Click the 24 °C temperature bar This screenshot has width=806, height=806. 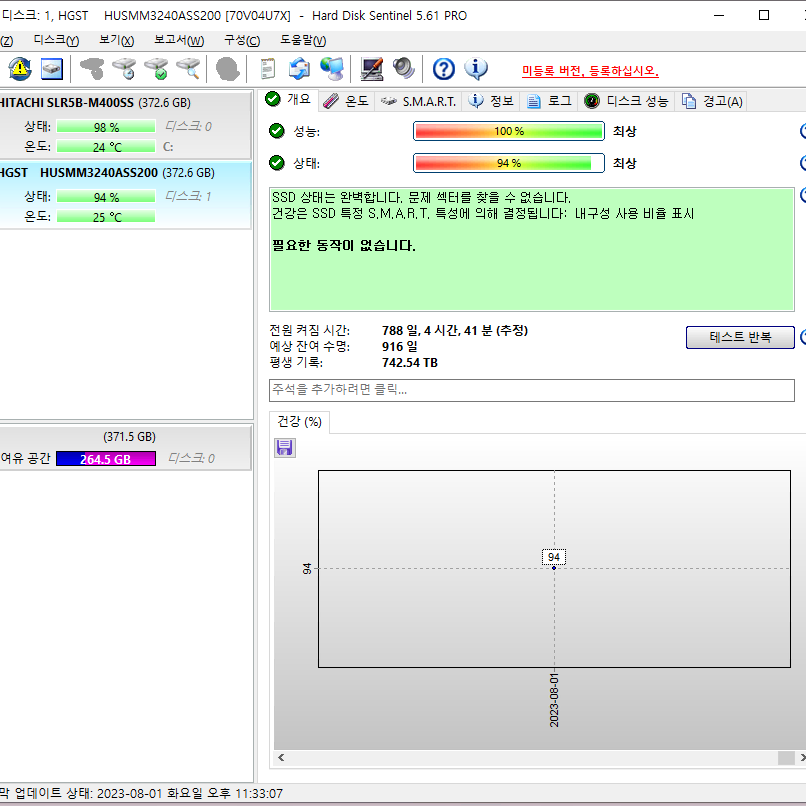[106, 147]
